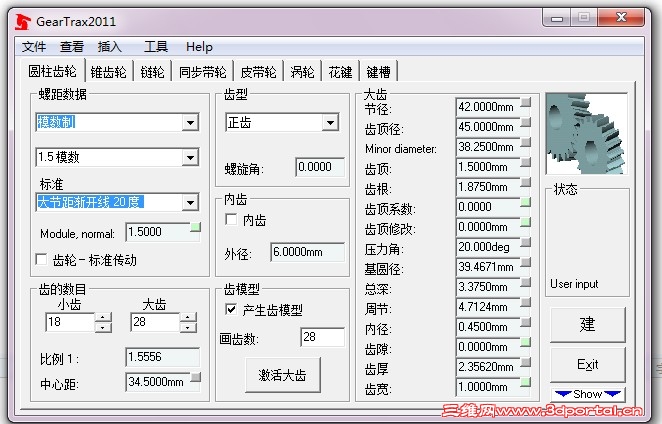Toggle the small square beside 周节 value
The width and height of the screenshot is (662, 424).
tap(526, 302)
